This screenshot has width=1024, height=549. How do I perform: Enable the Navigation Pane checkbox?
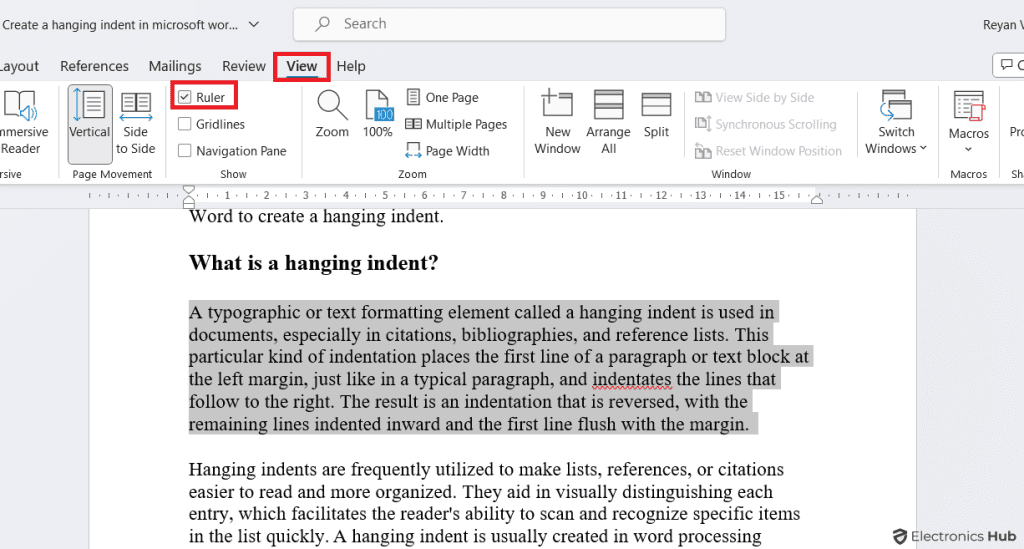click(185, 151)
